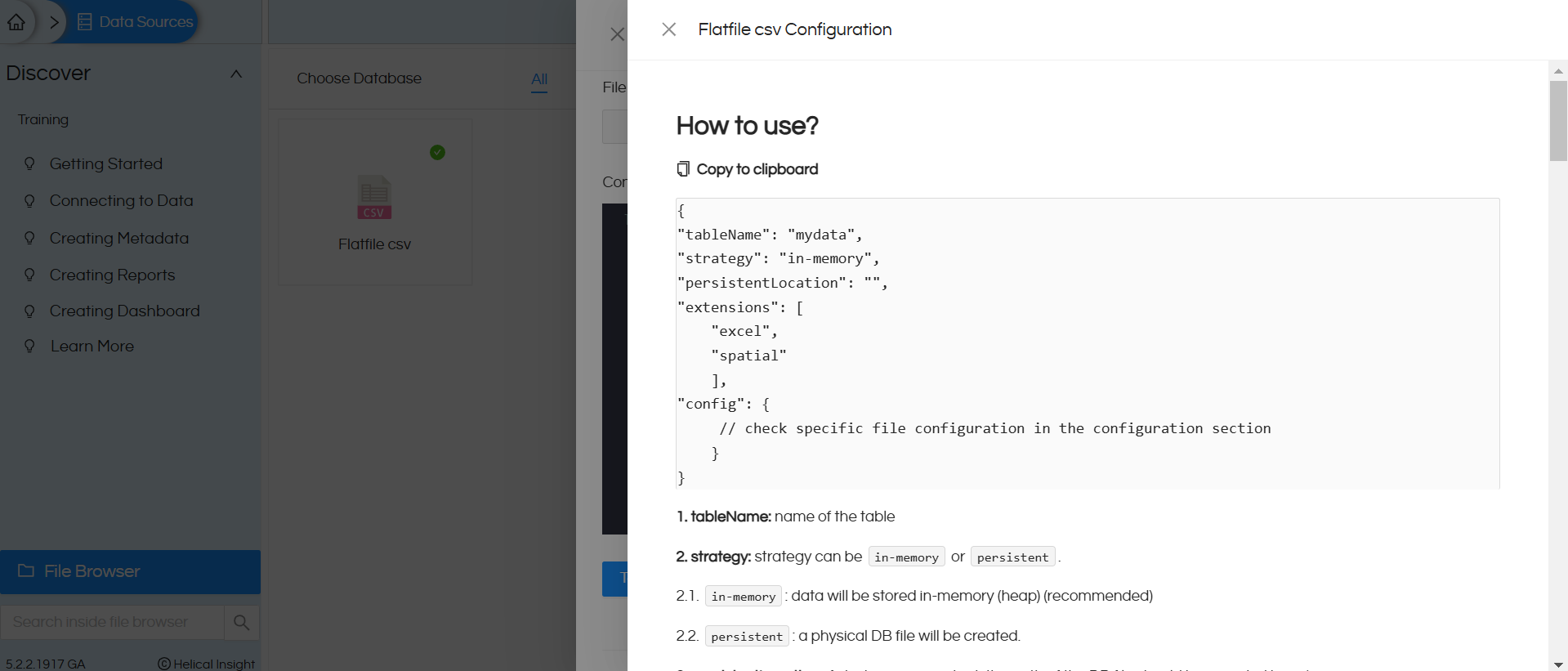The height and width of the screenshot is (671, 1568).
Task: Click the scrollbar up arrow
Action: click(x=1558, y=71)
